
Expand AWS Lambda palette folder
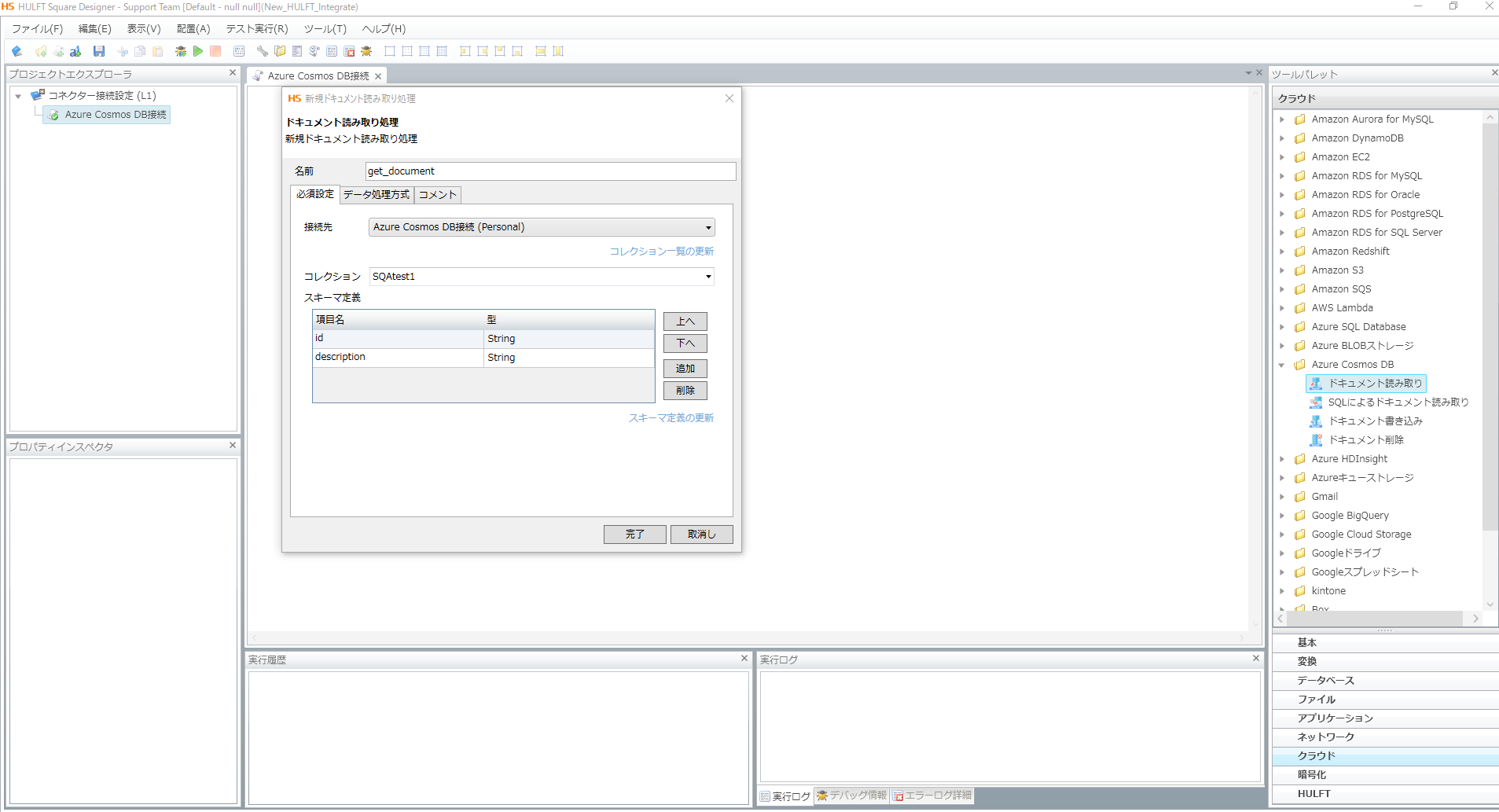[1282, 308]
